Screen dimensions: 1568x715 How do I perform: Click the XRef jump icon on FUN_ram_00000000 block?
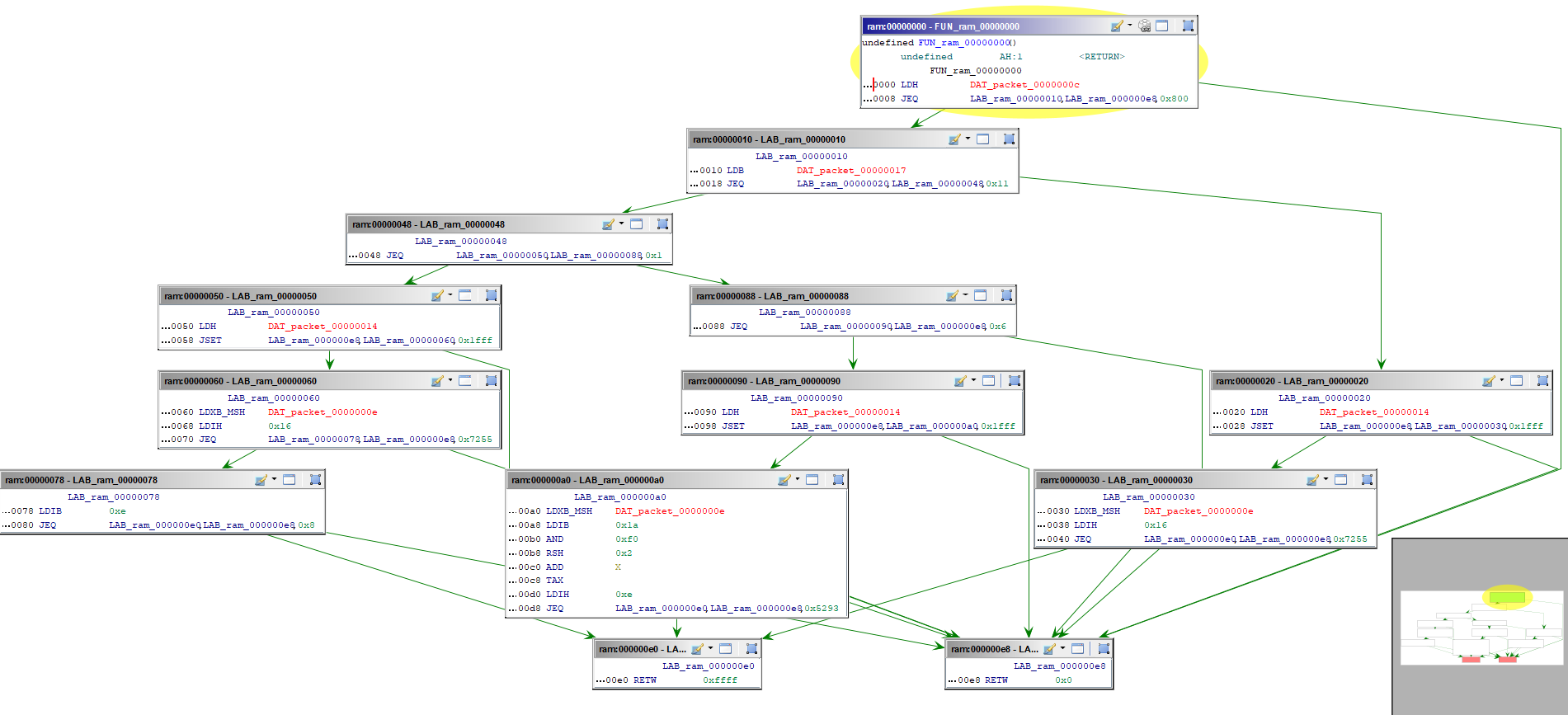1145,26
